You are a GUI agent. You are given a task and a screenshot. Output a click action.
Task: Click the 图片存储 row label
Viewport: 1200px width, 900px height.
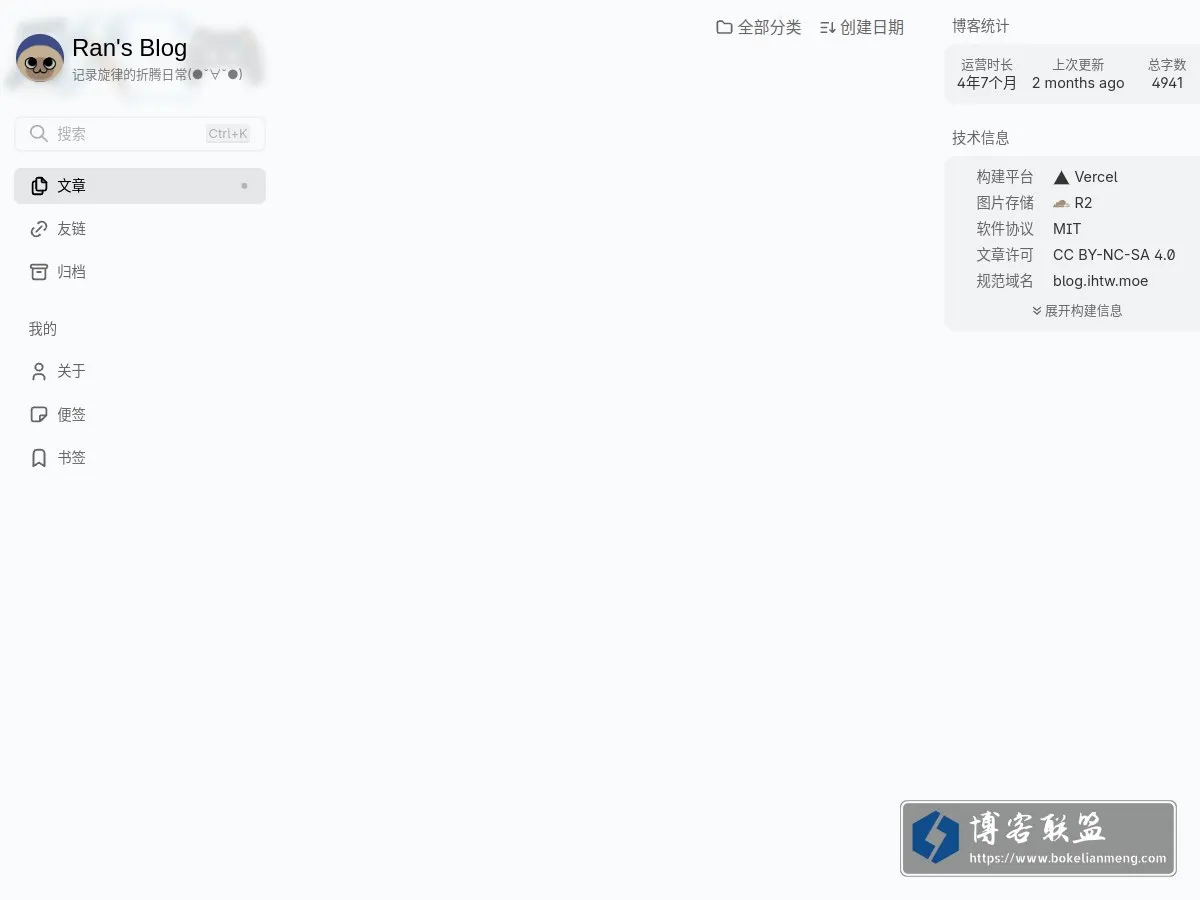tap(1005, 203)
